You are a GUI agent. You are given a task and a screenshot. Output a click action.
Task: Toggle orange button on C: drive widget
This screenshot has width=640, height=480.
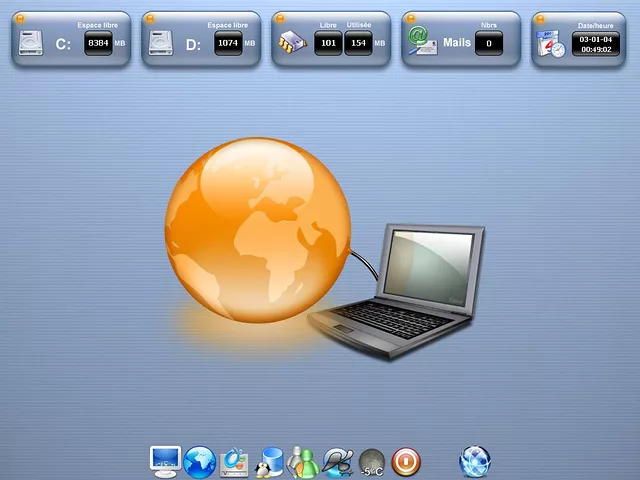click(x=19, y=18)
